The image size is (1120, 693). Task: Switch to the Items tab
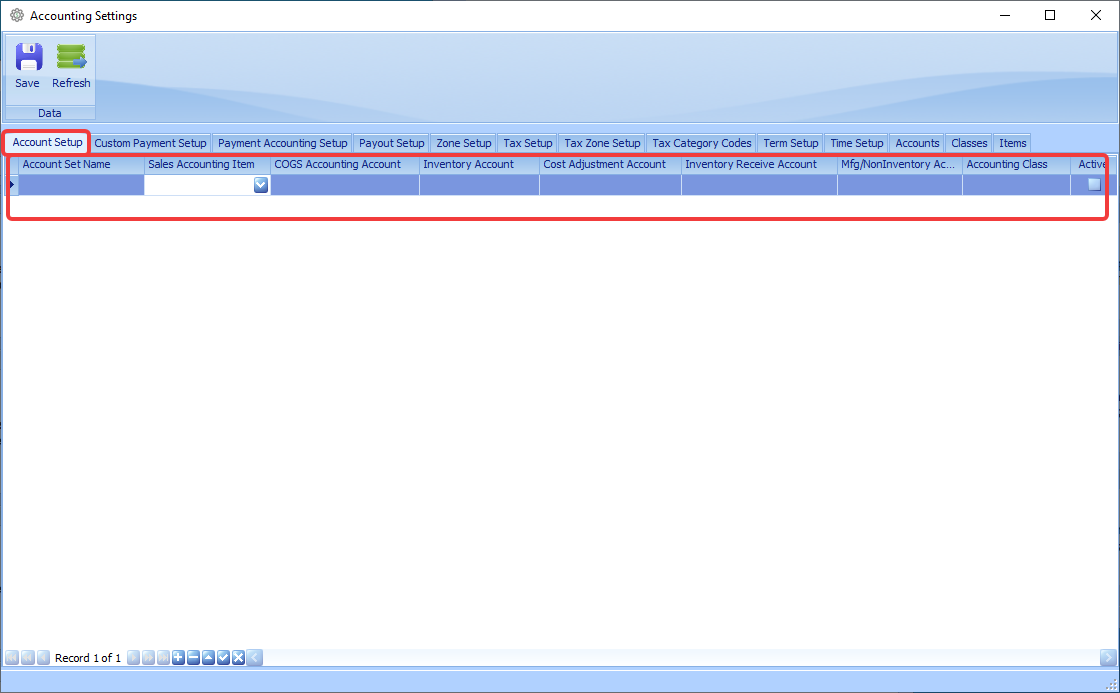(x=1013, y=143)
